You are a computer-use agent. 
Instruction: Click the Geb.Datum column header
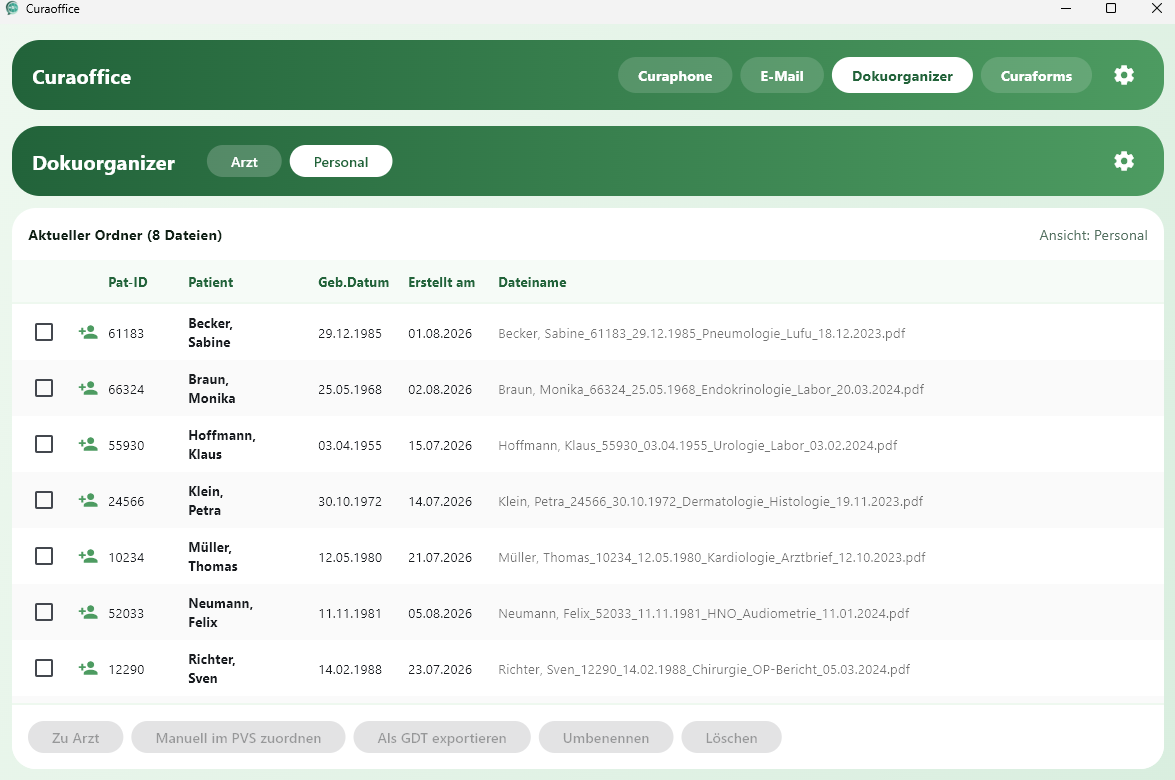354,282
